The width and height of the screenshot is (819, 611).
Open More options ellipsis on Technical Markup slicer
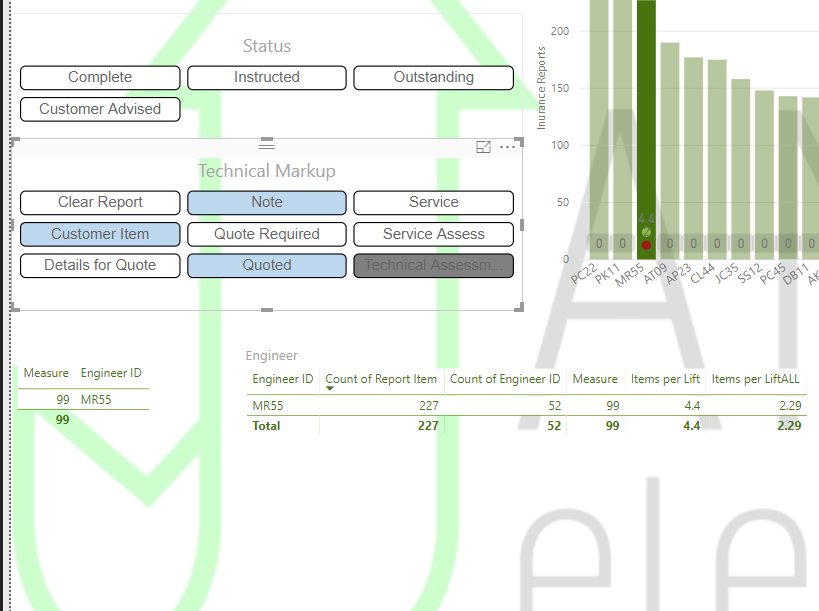[507, 147]
